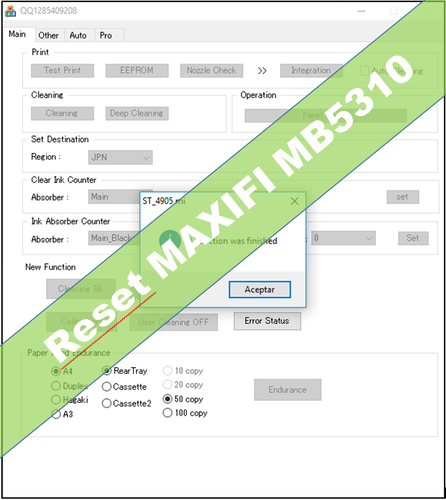
Task: Select the 50 copy radio button
Action: (167, 399)
